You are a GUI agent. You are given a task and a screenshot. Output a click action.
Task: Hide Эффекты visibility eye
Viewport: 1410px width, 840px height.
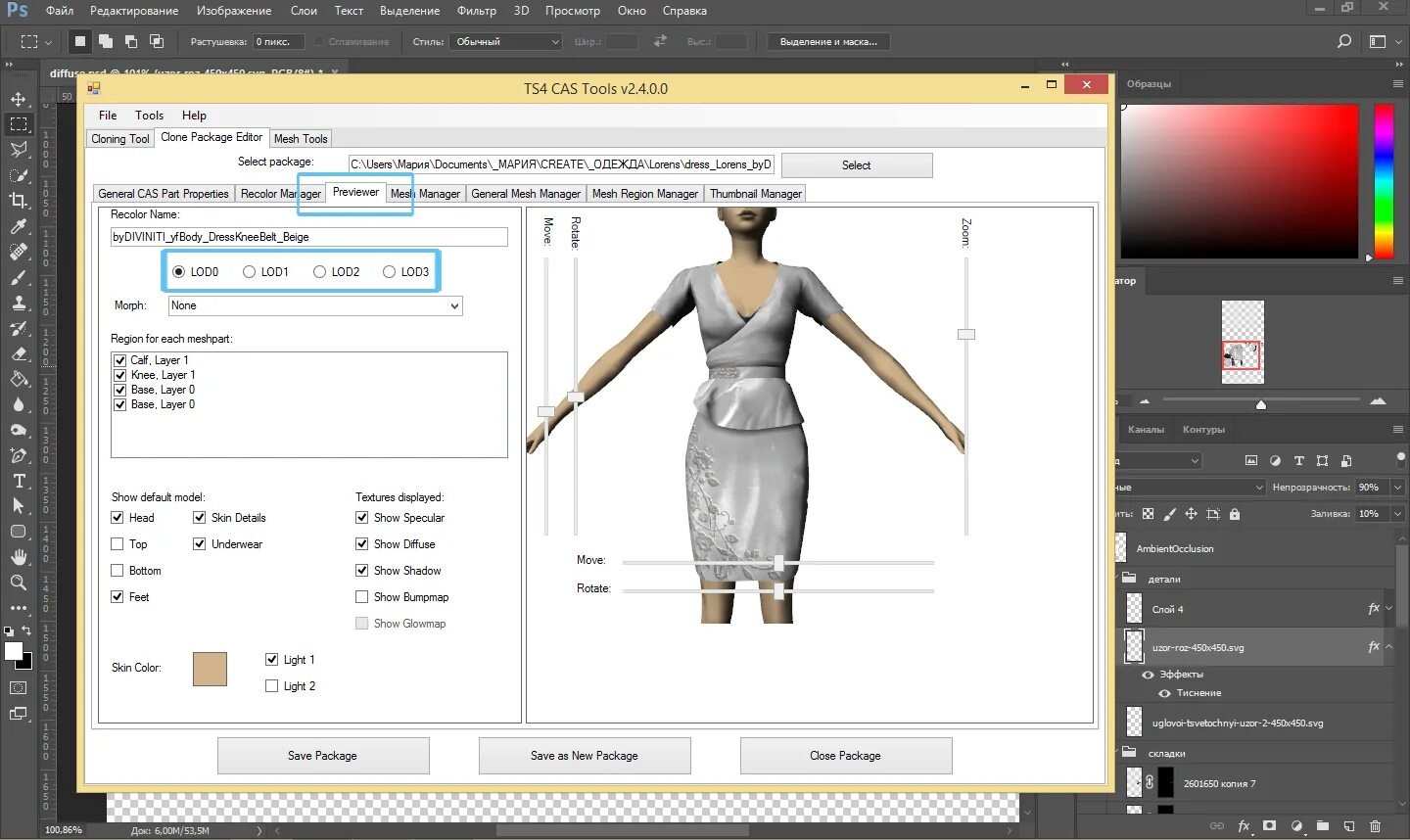1148,675
